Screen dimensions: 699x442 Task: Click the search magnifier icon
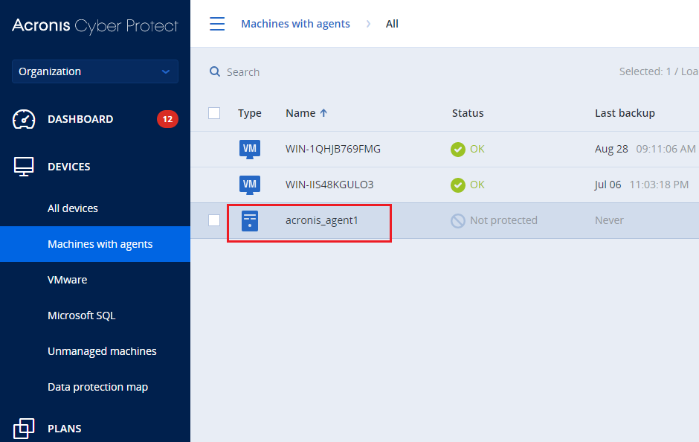tap(215, 71)
